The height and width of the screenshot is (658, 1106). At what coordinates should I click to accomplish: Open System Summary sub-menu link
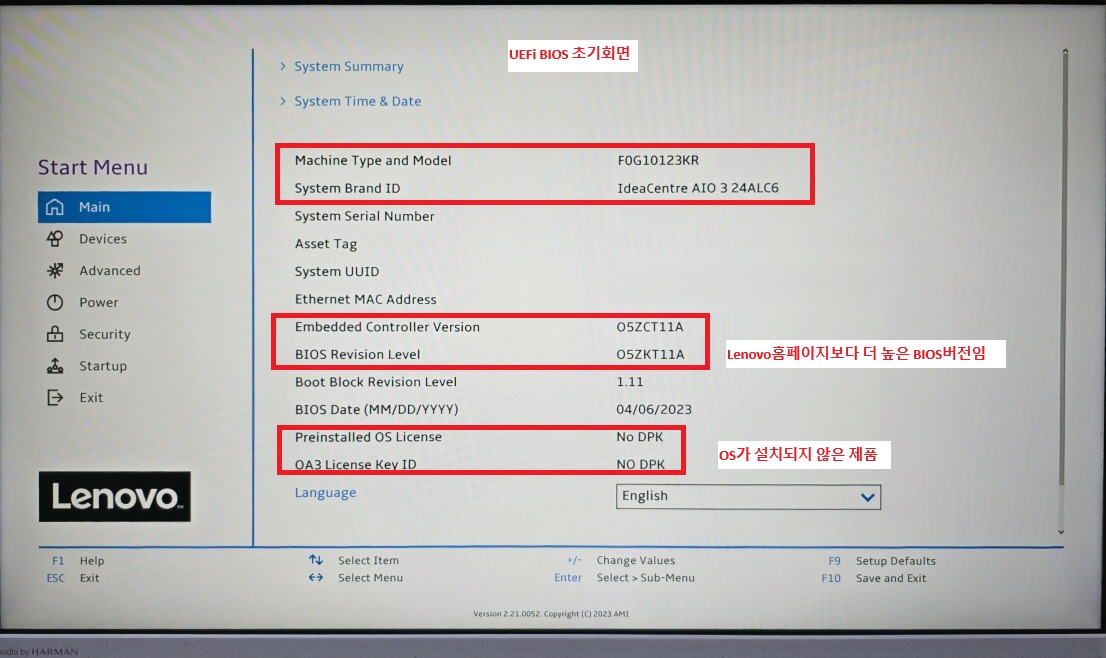(x=348, y=66)
